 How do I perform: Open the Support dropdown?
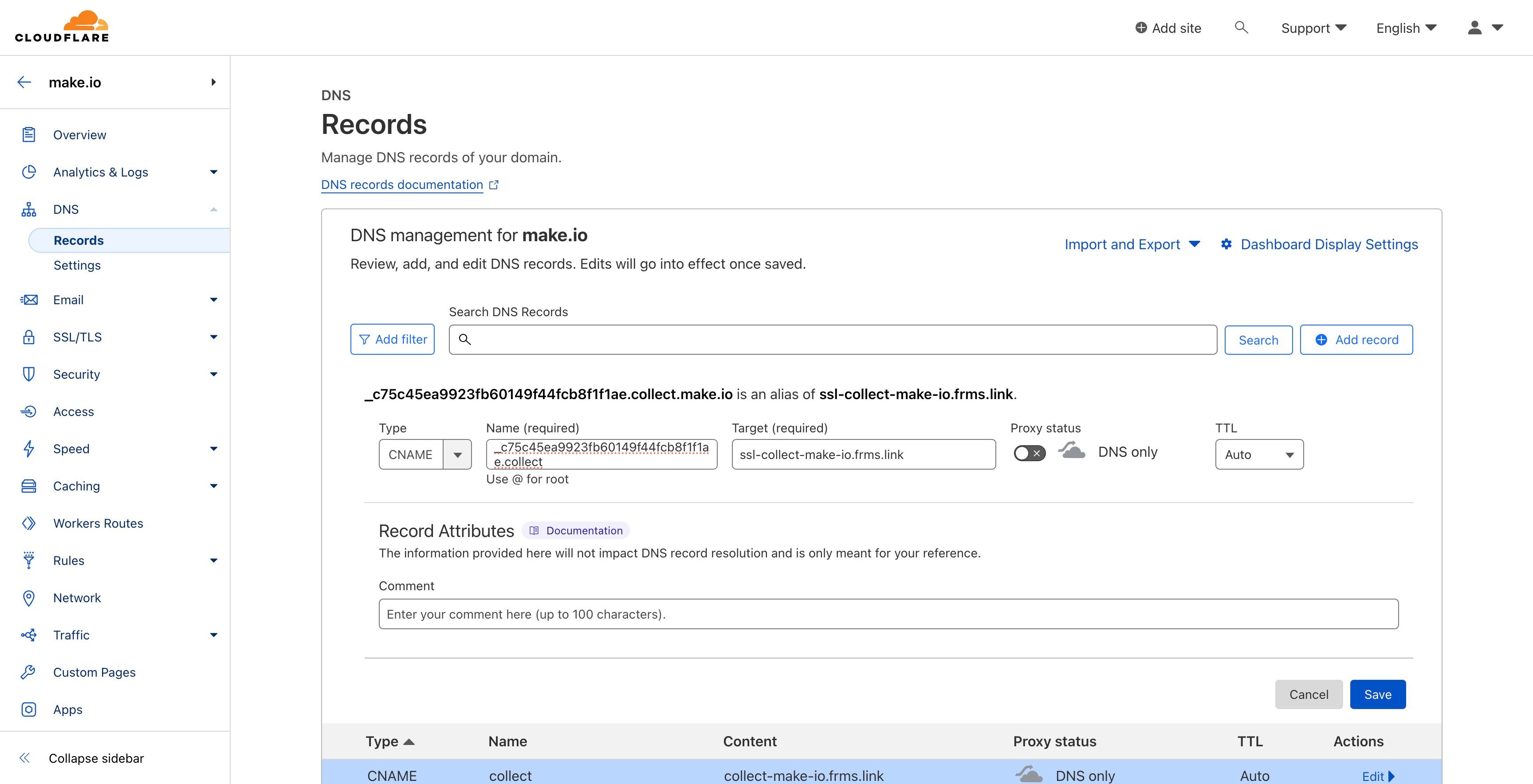1313,28
